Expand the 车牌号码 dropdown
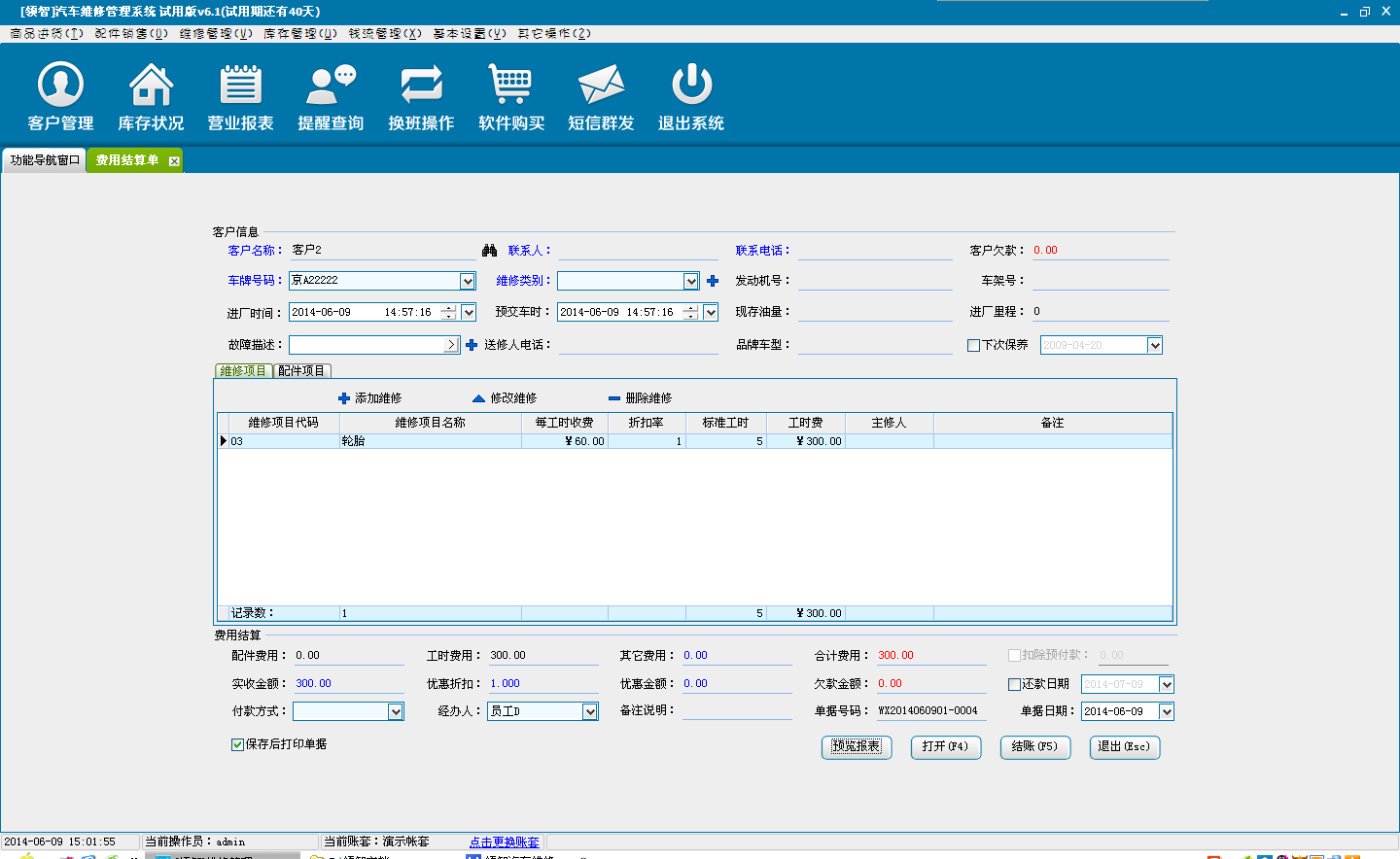The image size is (1400, 859). (468, 281)
